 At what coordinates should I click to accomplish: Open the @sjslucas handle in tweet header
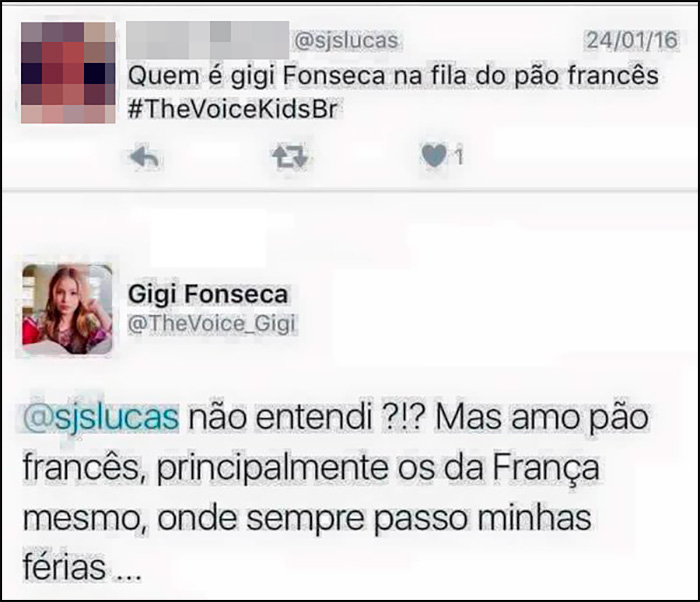[x=346, y=41]
